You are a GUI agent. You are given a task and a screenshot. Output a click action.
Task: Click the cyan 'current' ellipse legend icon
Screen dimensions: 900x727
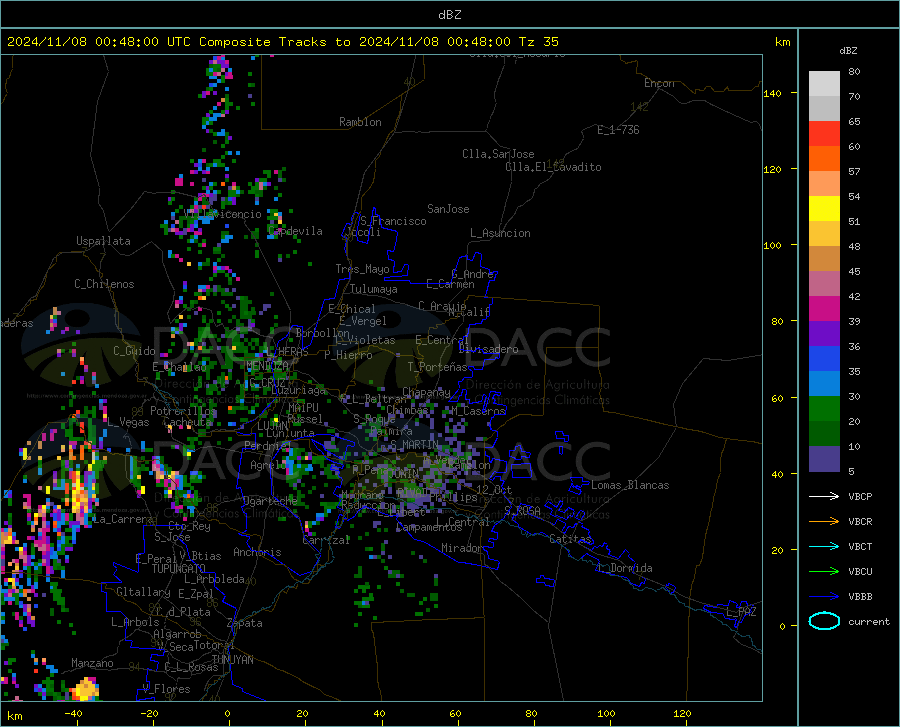tap(824, 621)
